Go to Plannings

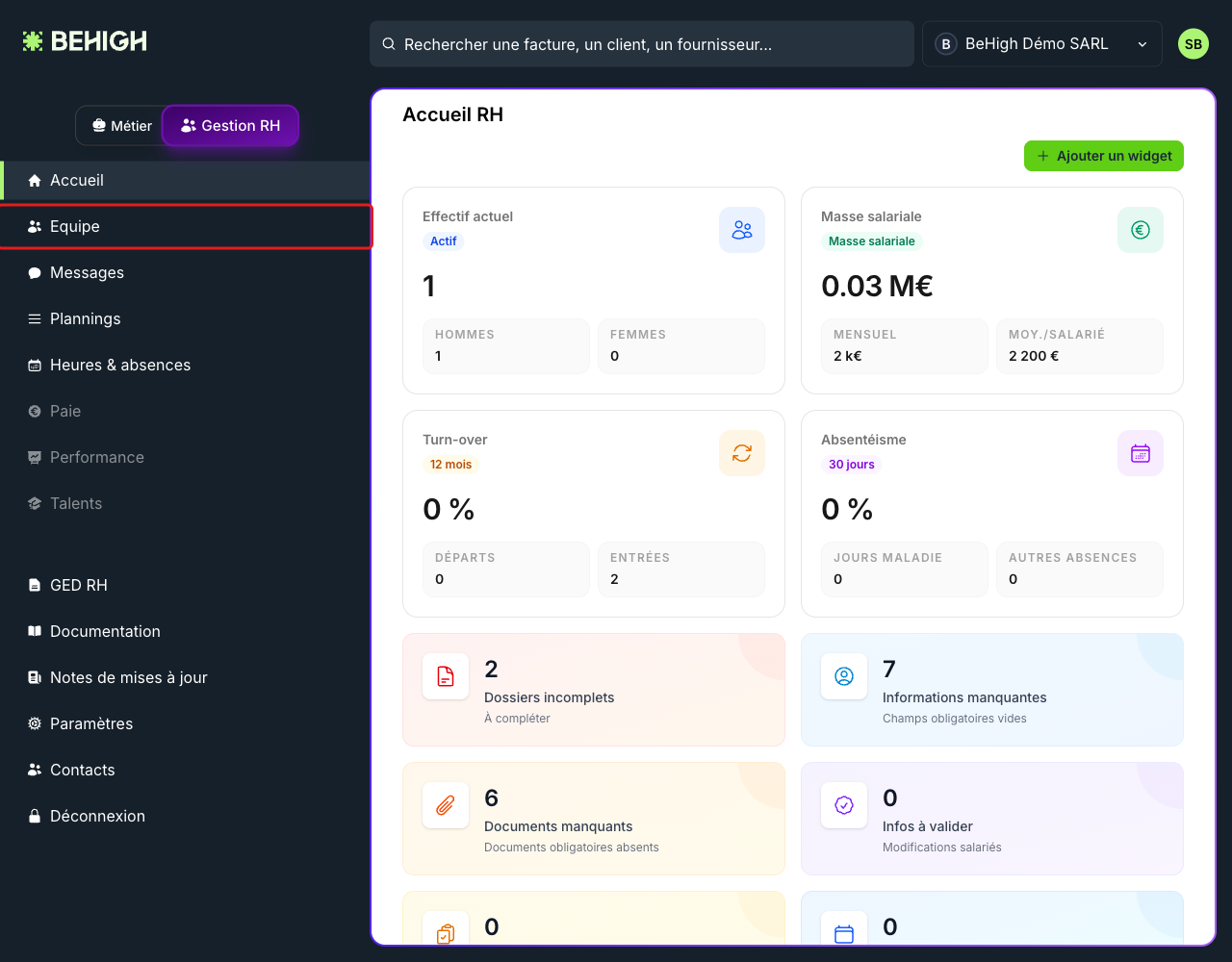186,319
